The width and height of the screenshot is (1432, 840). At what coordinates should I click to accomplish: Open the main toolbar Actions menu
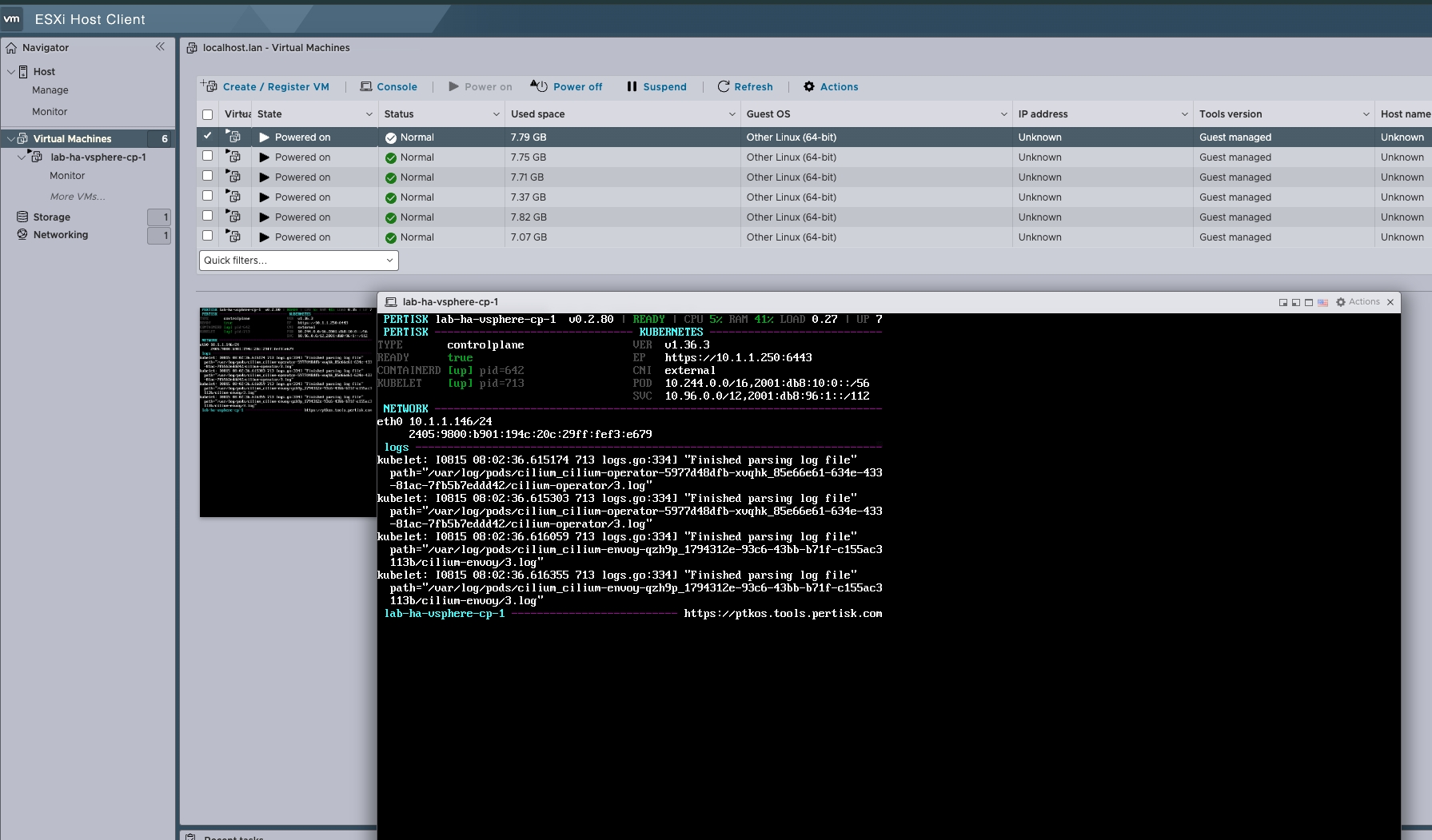831,86
